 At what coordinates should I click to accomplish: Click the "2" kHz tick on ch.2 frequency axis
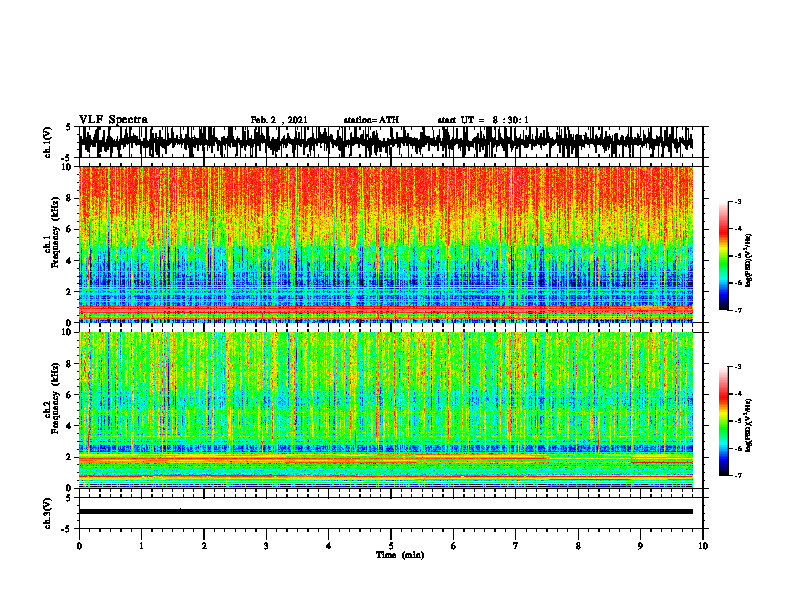[x=69, y=457]
